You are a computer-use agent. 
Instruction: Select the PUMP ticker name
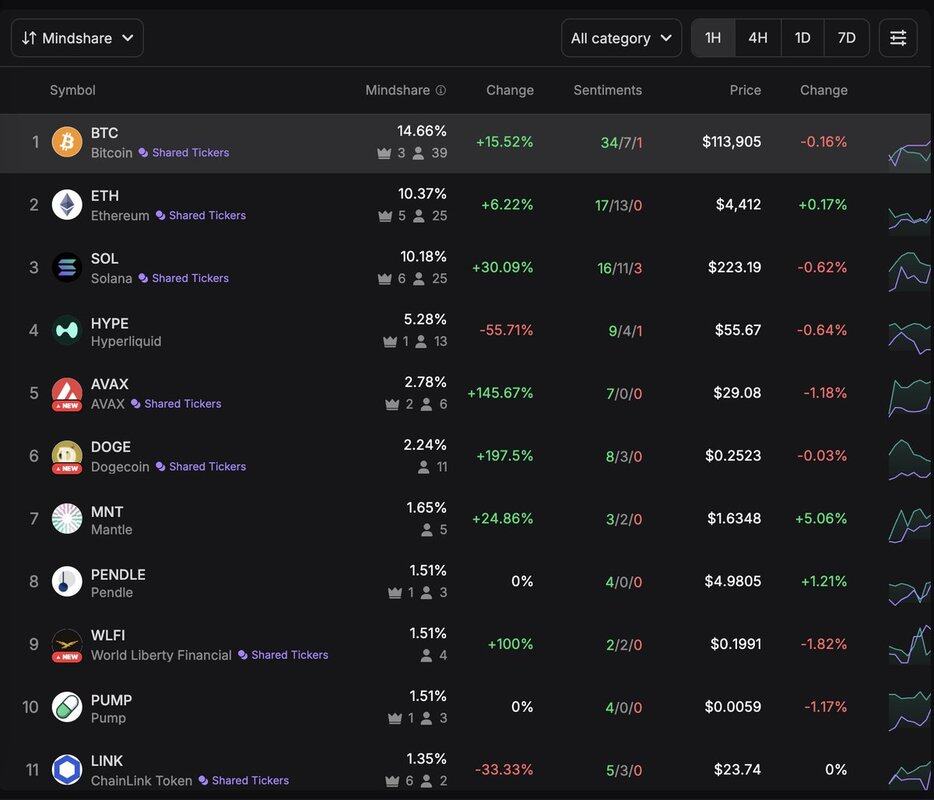pyautogui.click(x=111, y=701)
